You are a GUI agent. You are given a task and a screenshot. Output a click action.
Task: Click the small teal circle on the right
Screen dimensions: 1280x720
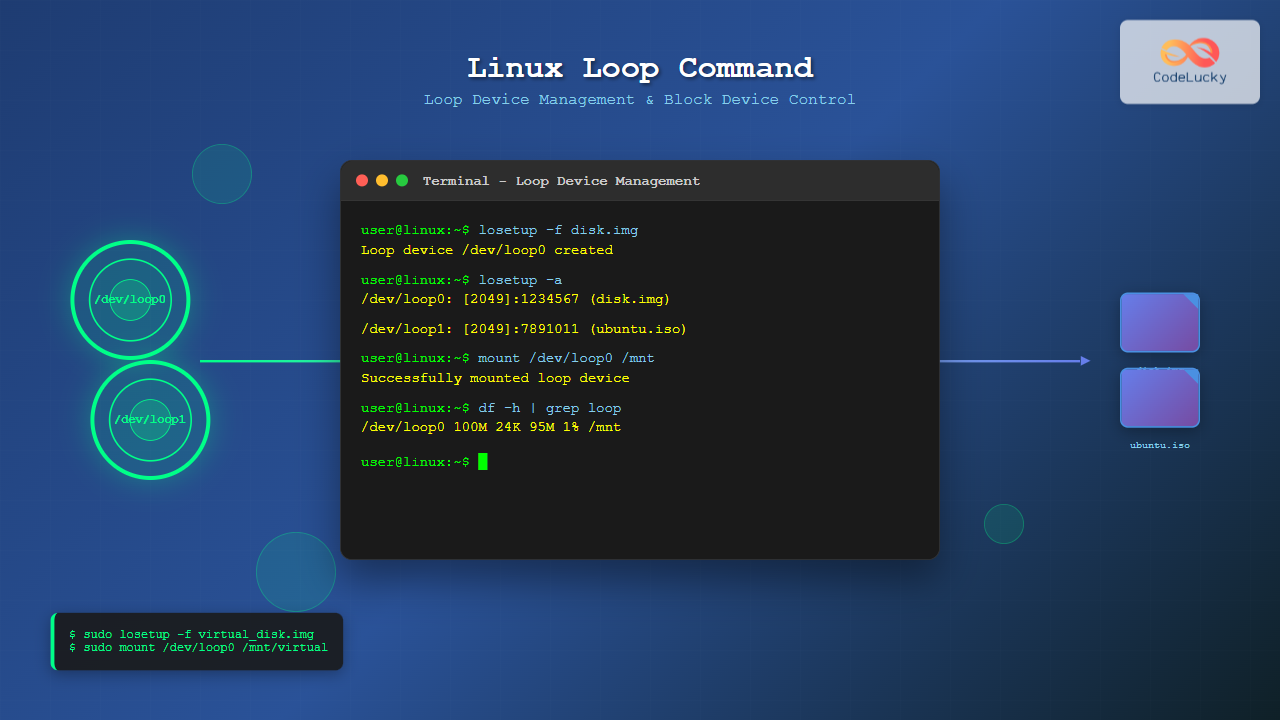coord(1003,523)
